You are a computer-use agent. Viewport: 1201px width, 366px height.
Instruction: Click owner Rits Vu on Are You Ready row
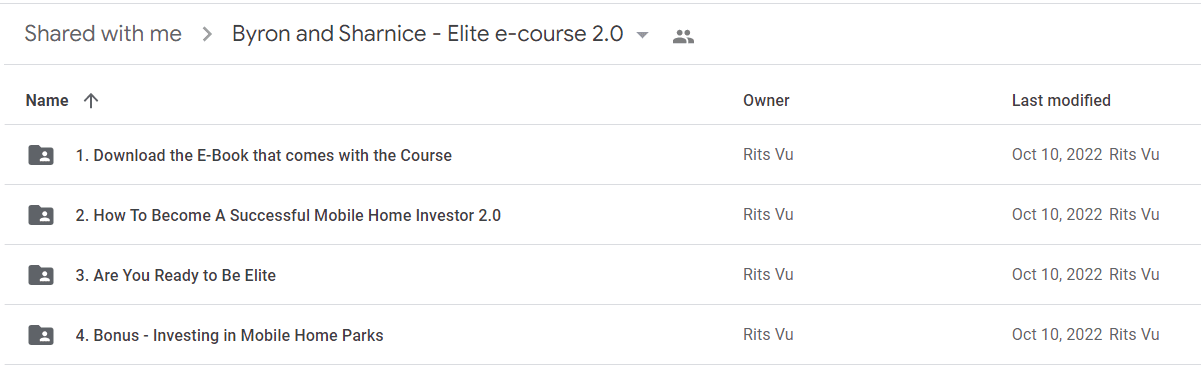pyautogui.click(x=768, y=275)
